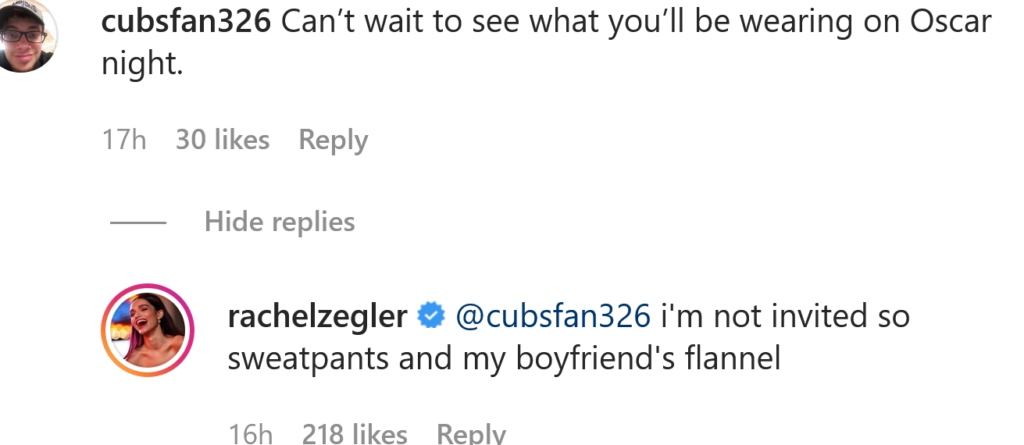Click the dash line beside Hide replies
Image resolution: width=1024 pixels, height=445 pixels.
tap(137, 222)
